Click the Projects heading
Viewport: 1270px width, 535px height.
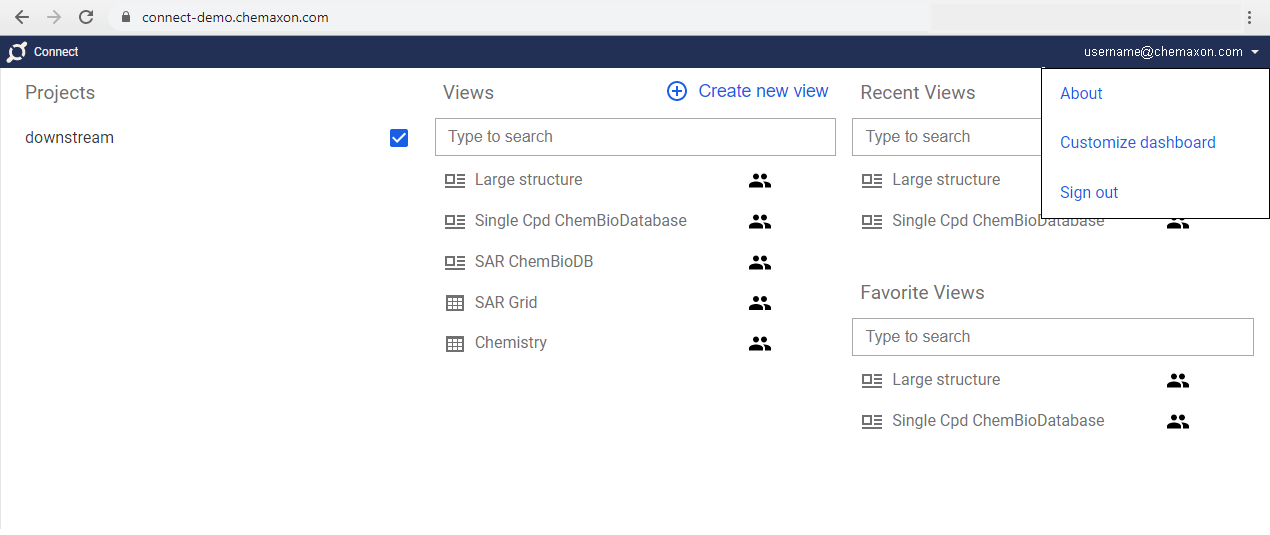click(x=60, y=93)
